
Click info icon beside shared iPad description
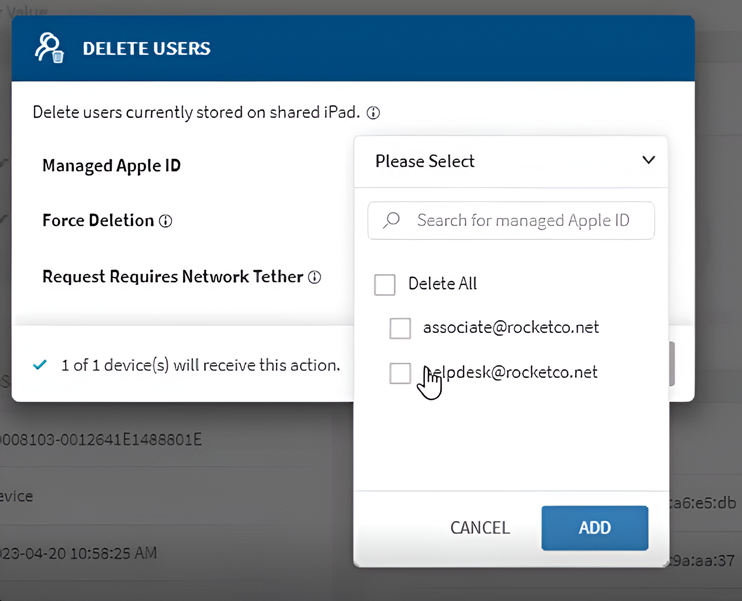click(373, 112)
